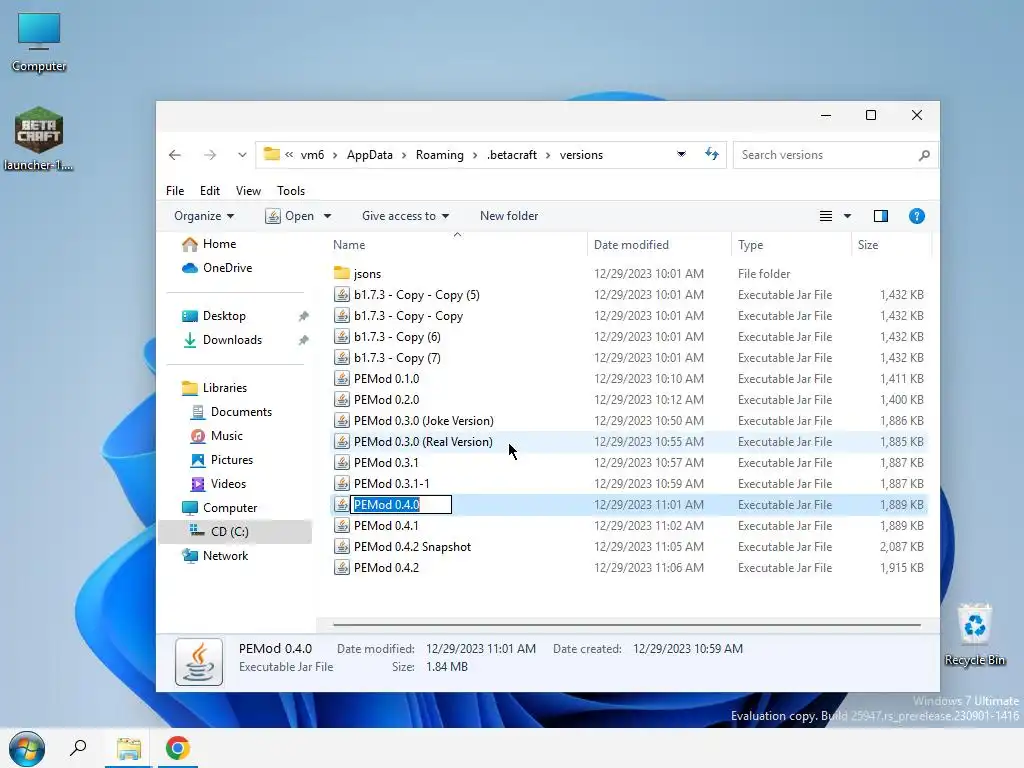This screenshot has width=1024, height=768.
Task: Select the PEMod 0.4.2 jar icon
Action: tap(342, 568)
